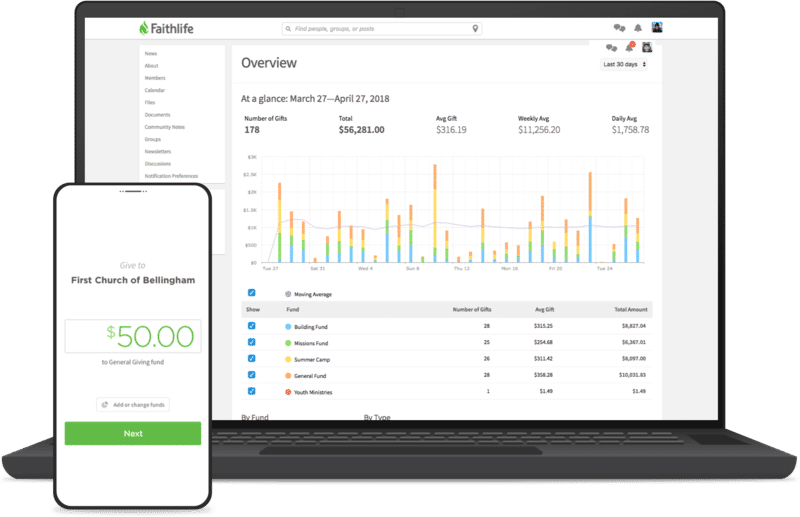Uncheck the Building Fund checkbox
The image size is (800, 517).
(x=252, y=326)
